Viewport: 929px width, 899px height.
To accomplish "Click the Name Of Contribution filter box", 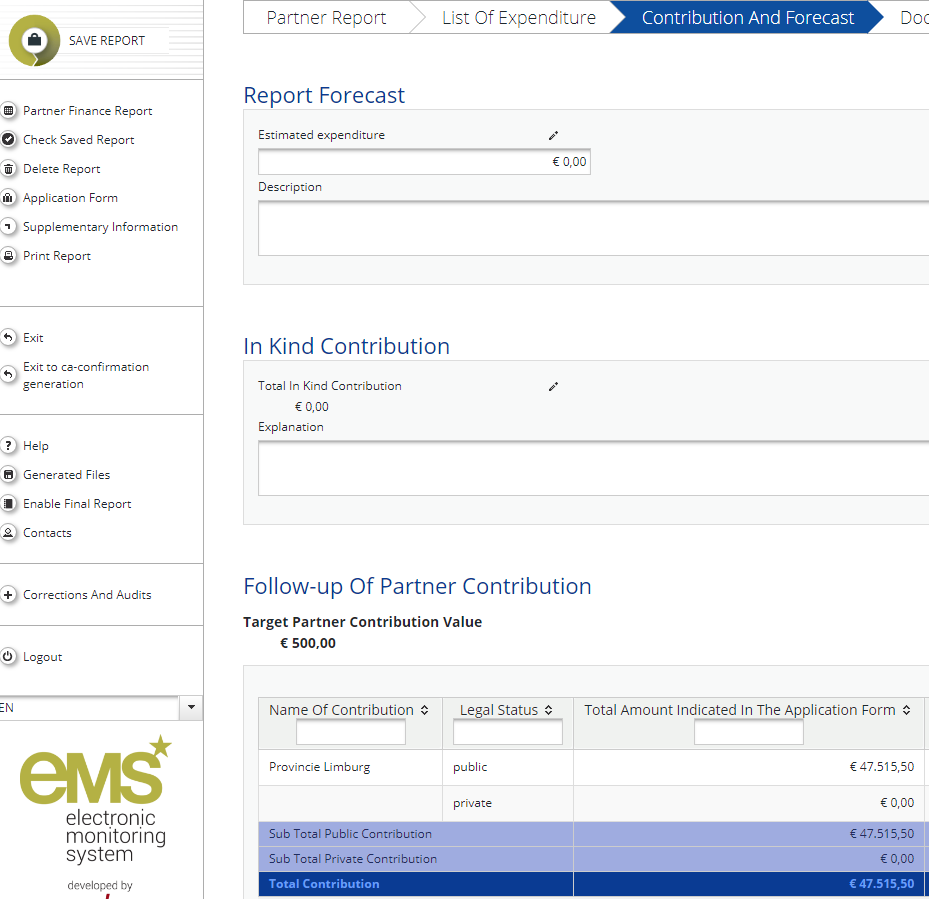I will [x=350, y=733].
